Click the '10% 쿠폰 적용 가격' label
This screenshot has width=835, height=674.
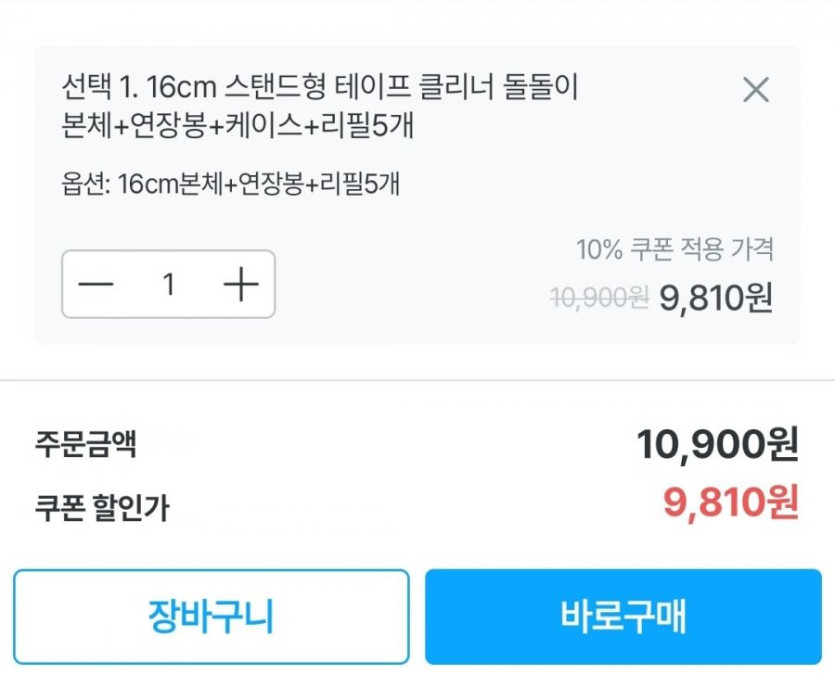pos(674,249)
